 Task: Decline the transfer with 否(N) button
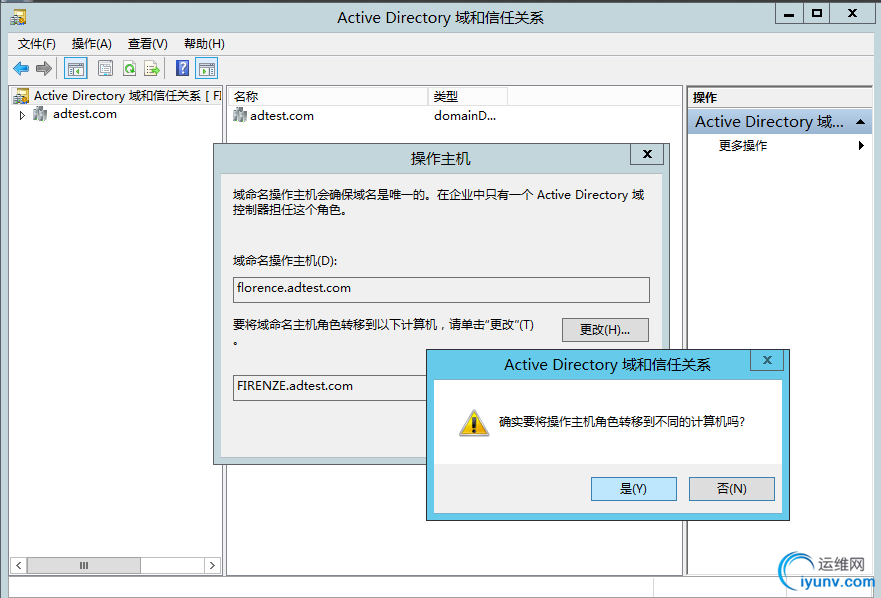[x=732, y=489]
